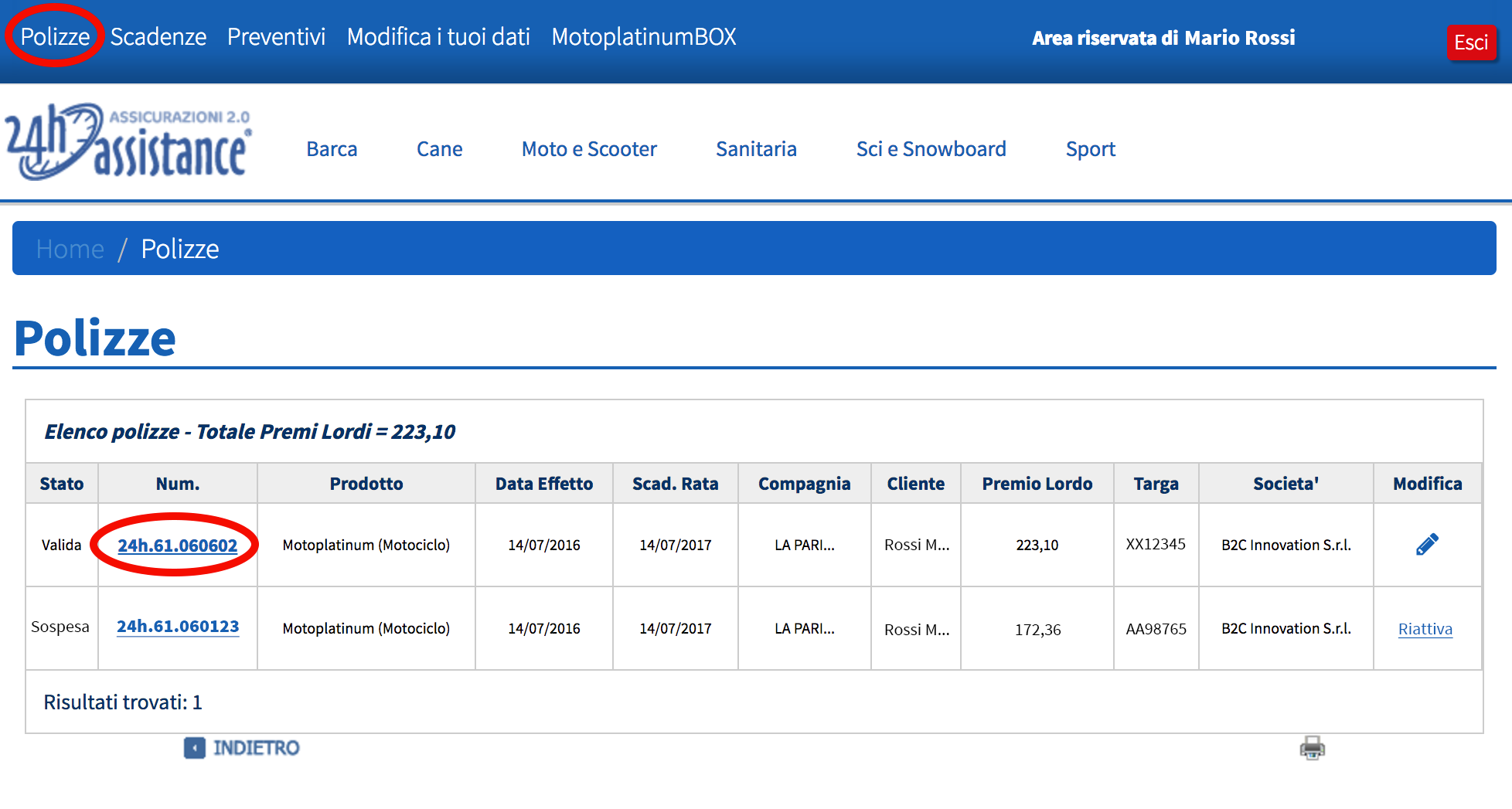1512x809 pixels.
Task: Open Moto e Scooter category
Action: point(589,149)
